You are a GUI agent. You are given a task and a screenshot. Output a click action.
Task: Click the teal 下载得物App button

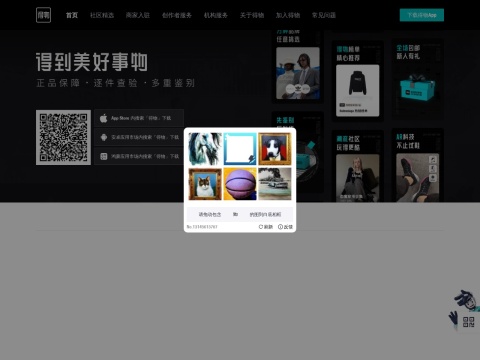(422, 15)
